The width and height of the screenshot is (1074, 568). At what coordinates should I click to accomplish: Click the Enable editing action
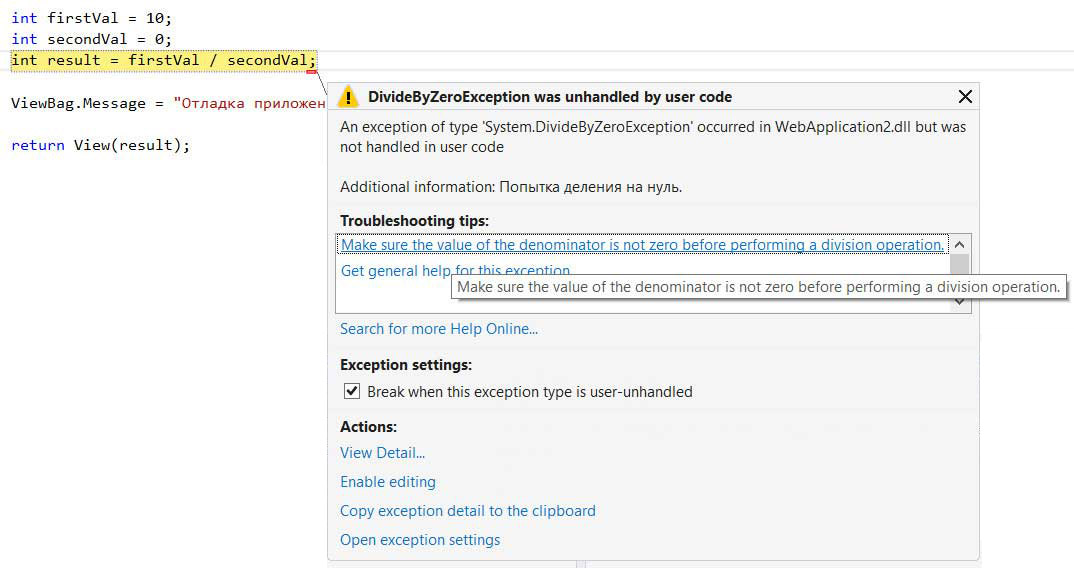click(x=388, y=482)
